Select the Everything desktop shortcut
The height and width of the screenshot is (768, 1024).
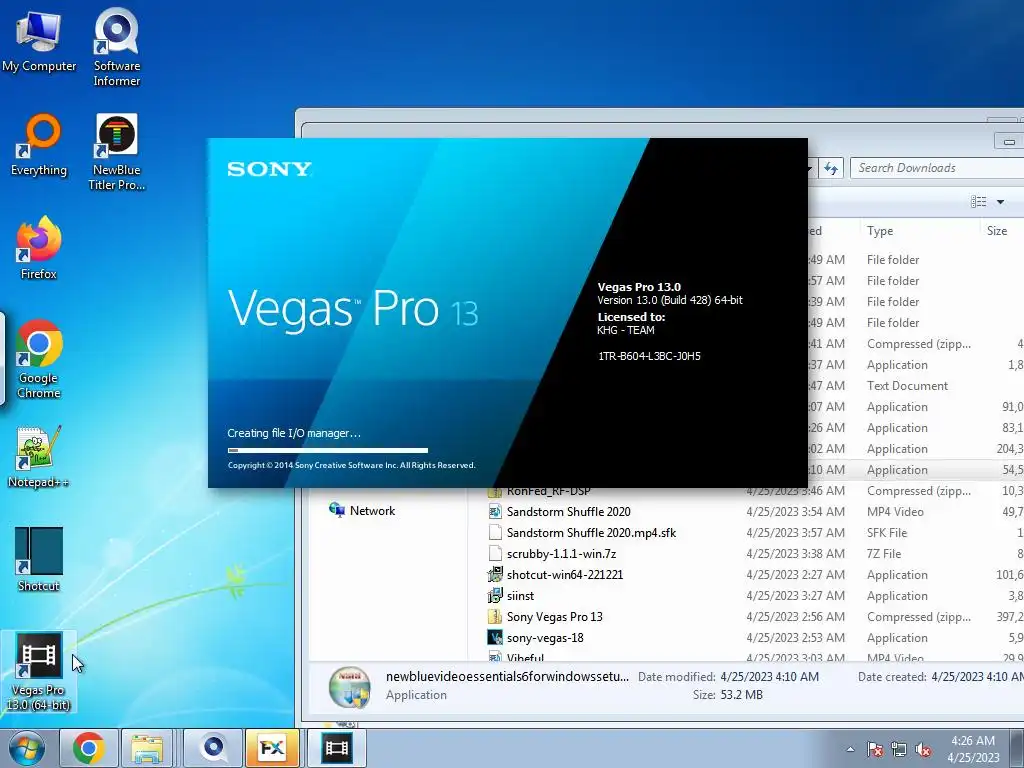(x=39, y=146)
